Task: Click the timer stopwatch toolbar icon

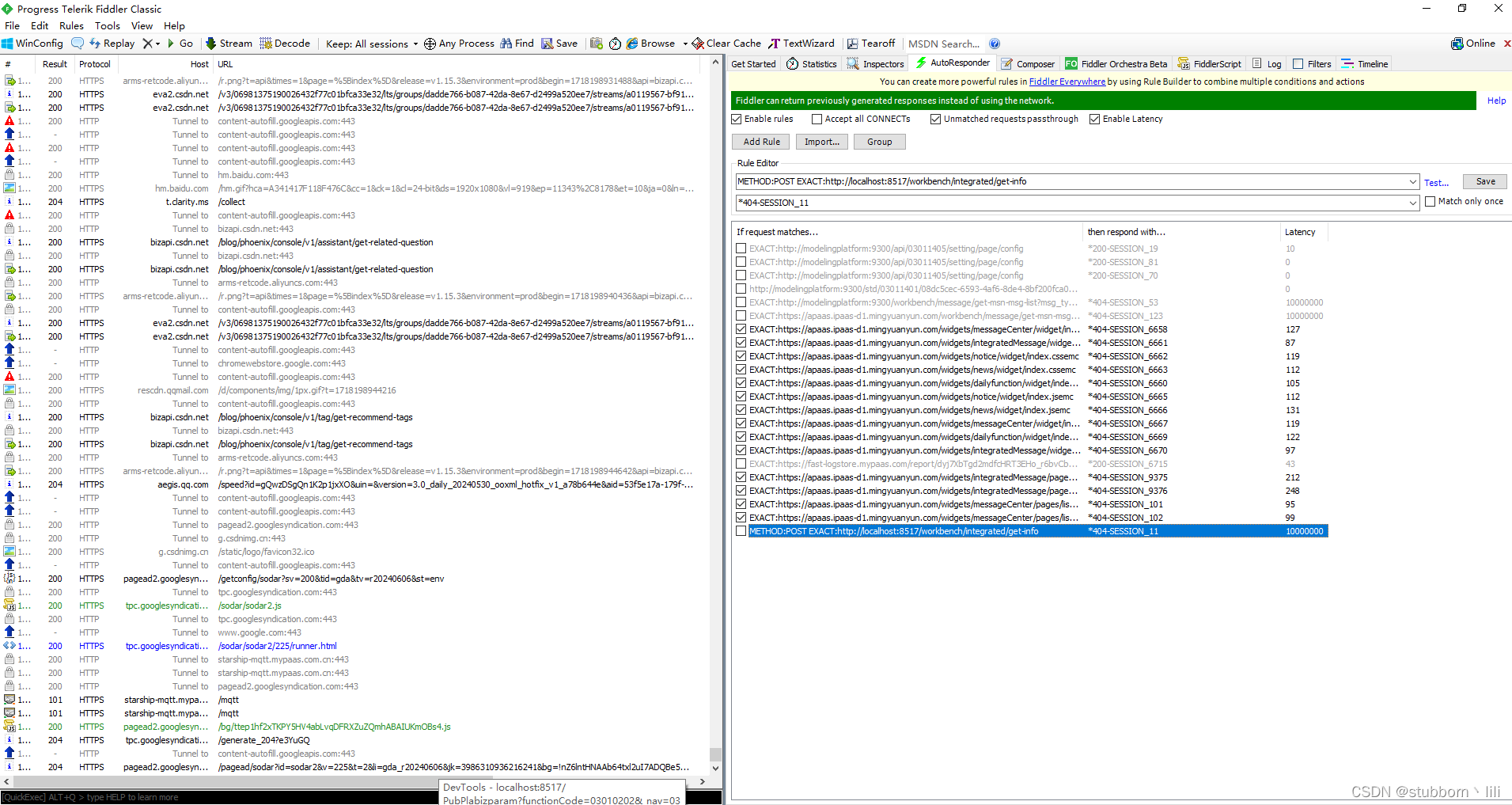Action: click(x=615, y=44)
